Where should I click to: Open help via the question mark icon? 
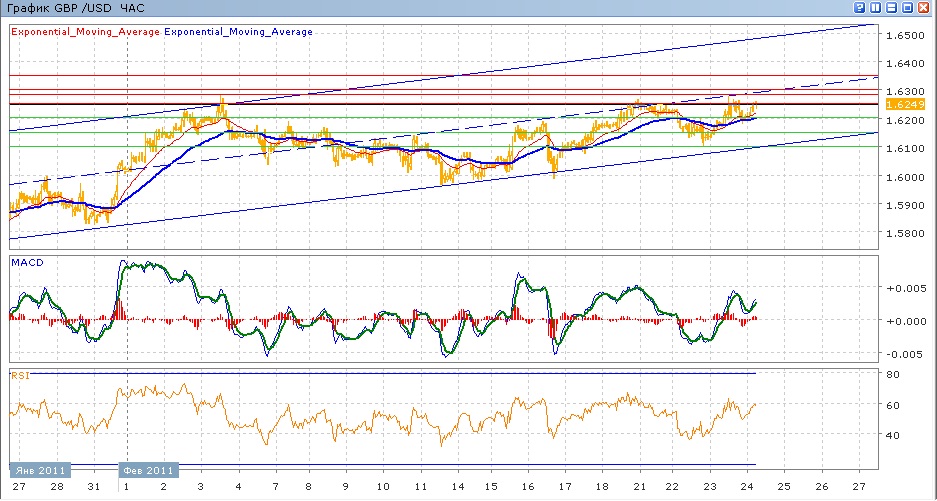[x=860, y=8]
